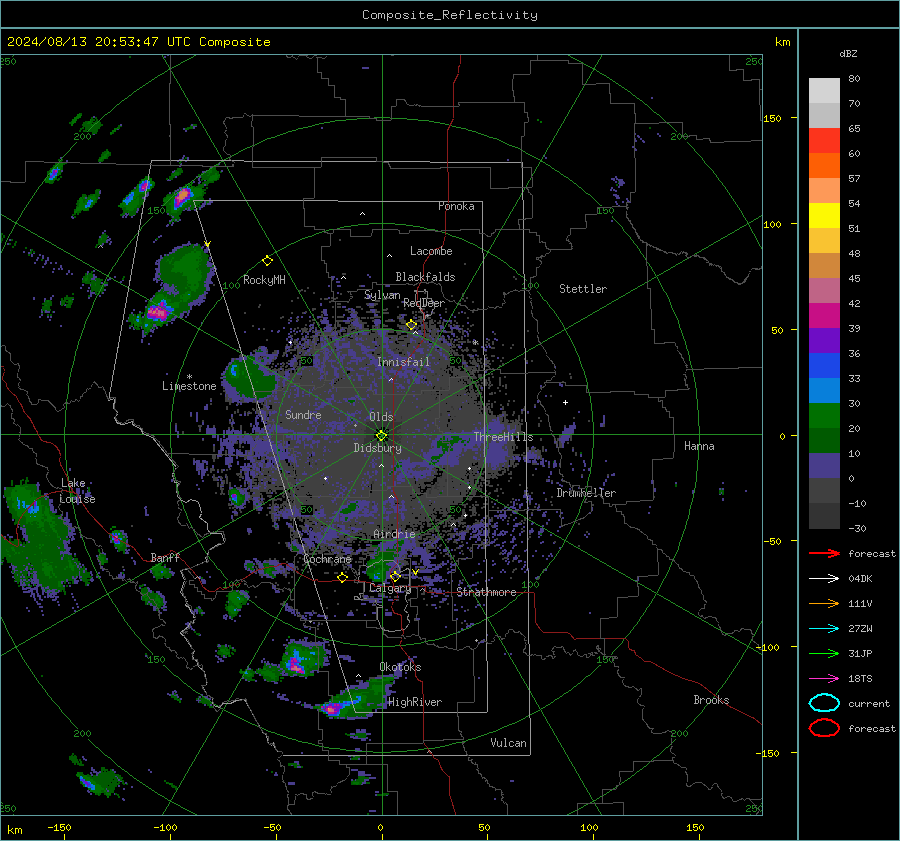The image size is (900, 841).
Task: Click the yellow diamond marker below Cochrane
Action: click(342, 578)
